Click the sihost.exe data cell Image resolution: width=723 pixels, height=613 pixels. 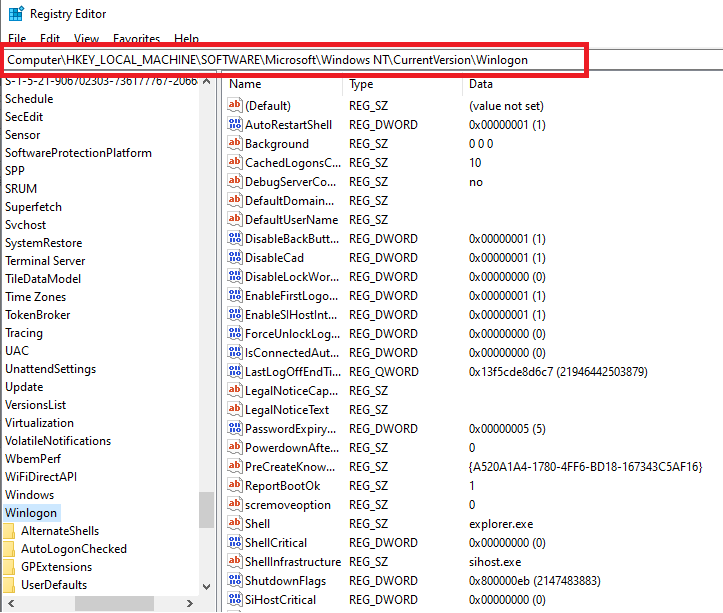tap(495, 562)
